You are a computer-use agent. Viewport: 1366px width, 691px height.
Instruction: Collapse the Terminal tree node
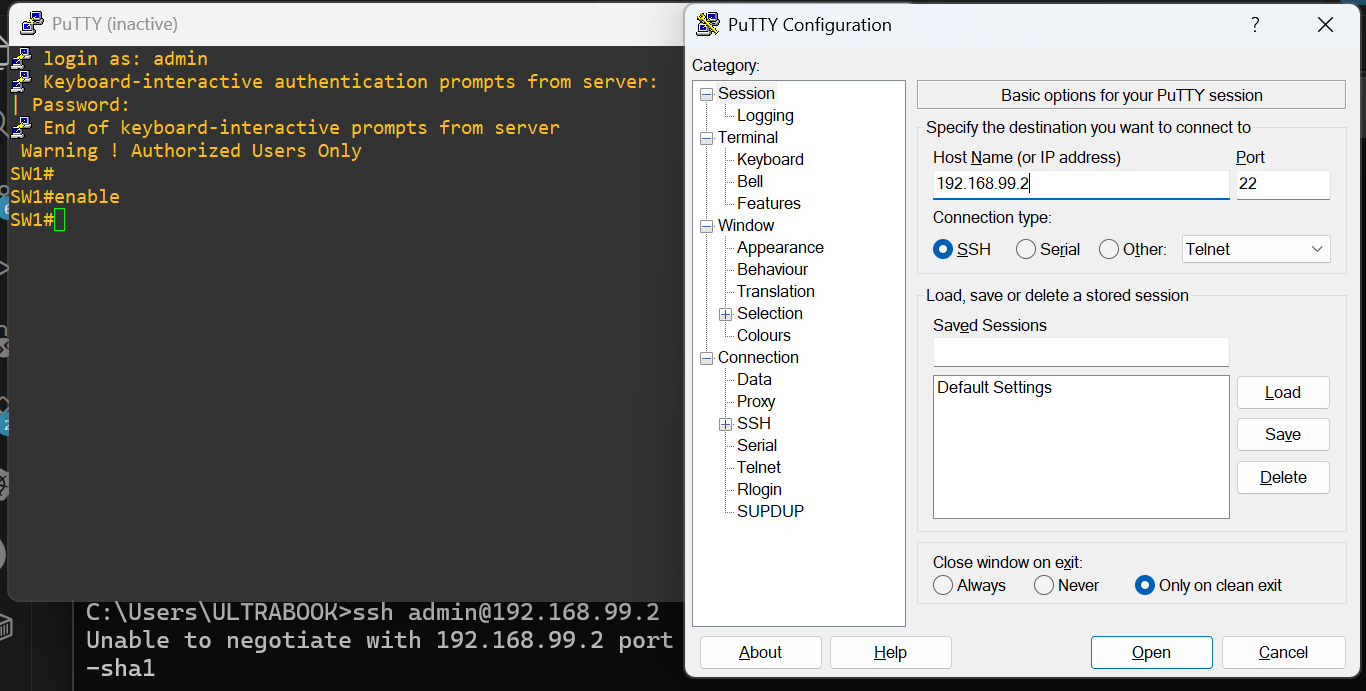(x=707, y=138)
